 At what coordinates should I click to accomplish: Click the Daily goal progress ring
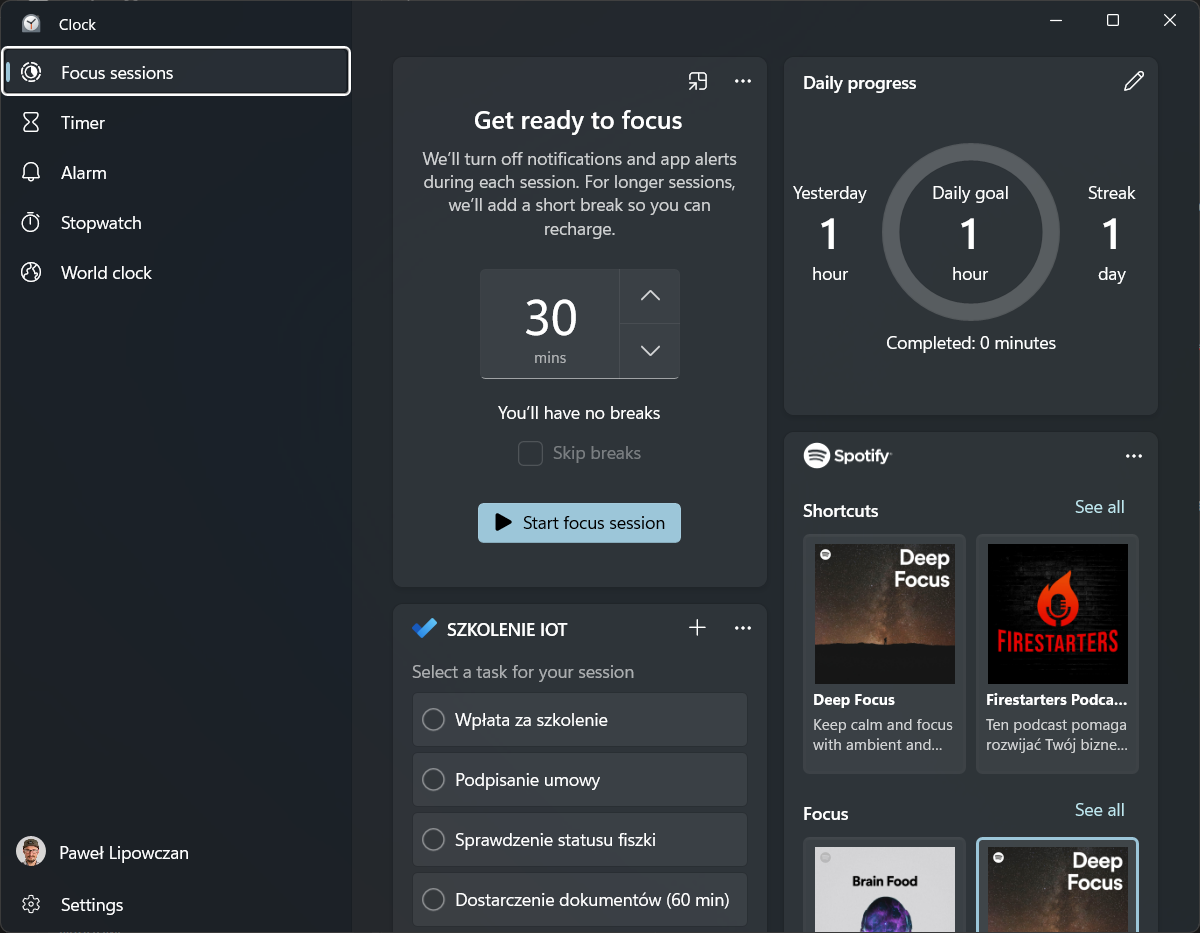coord(970,232)
